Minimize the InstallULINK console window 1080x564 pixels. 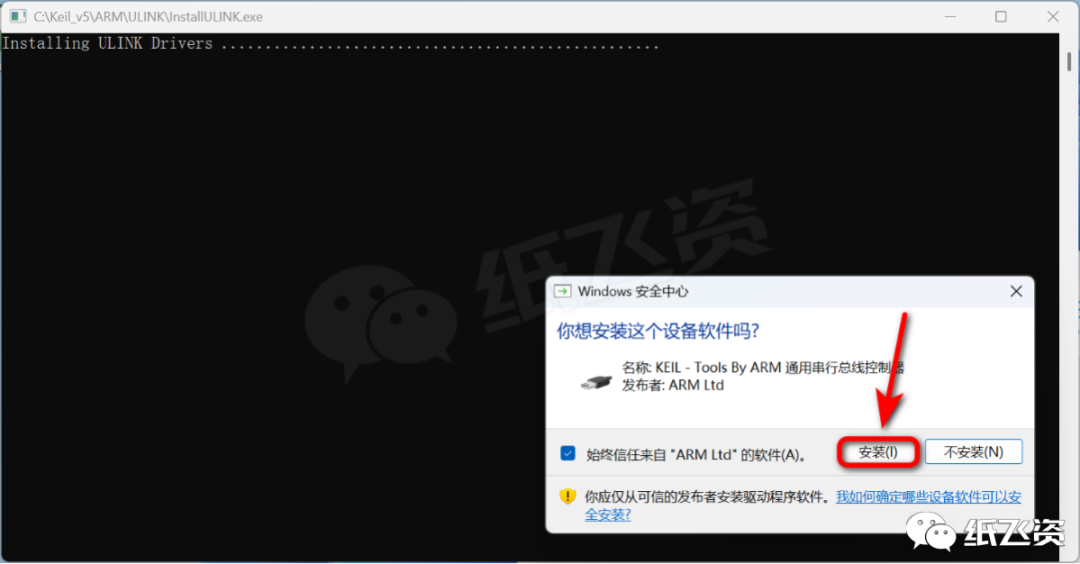click(x=951, y=17)
